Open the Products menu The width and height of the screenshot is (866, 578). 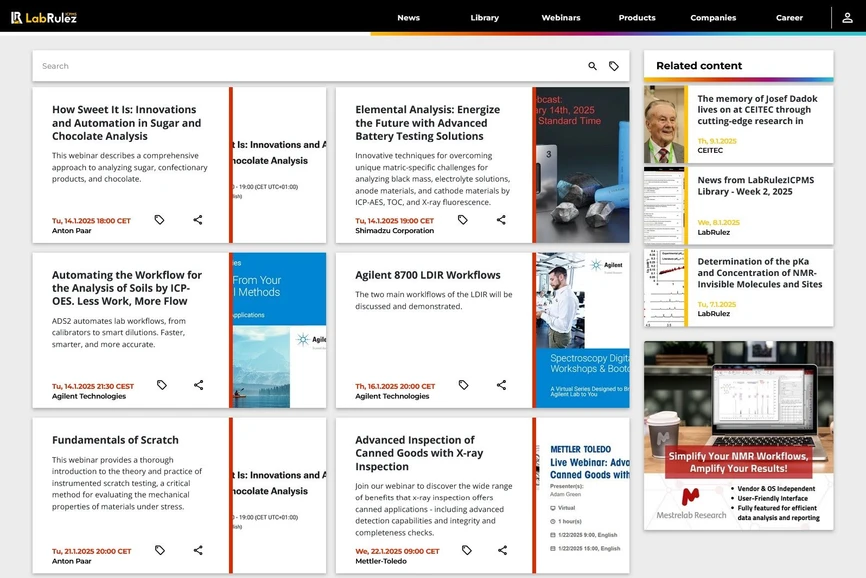click(x=637, y=18)
